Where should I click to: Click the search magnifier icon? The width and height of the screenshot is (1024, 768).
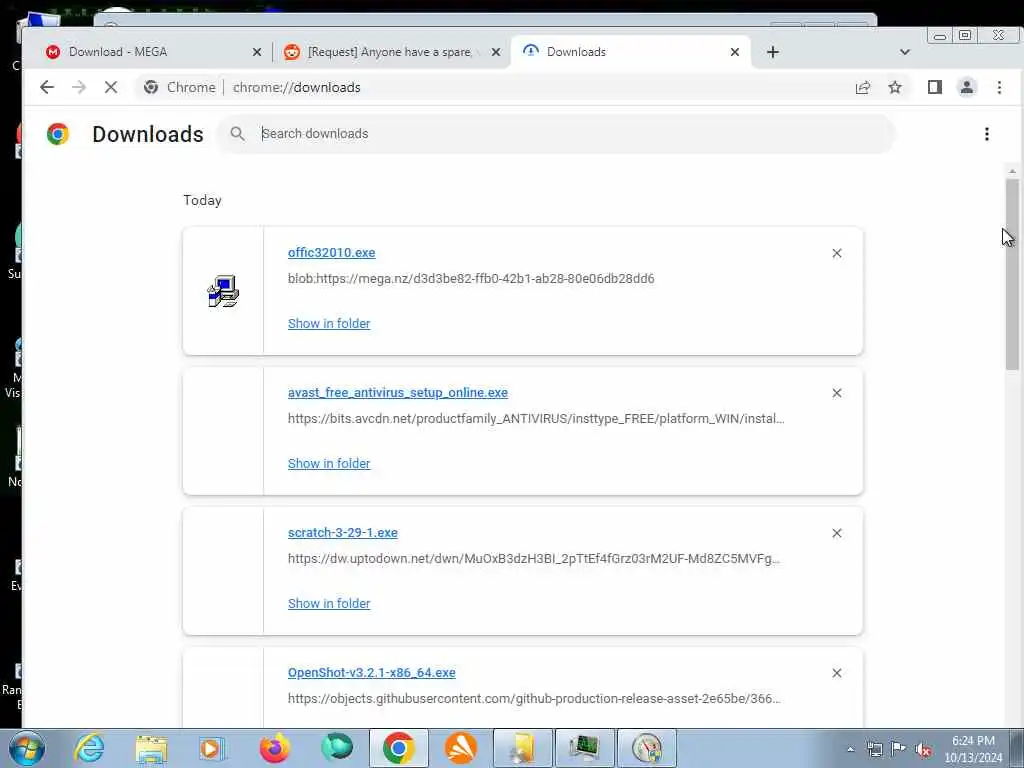click(237, 134)
